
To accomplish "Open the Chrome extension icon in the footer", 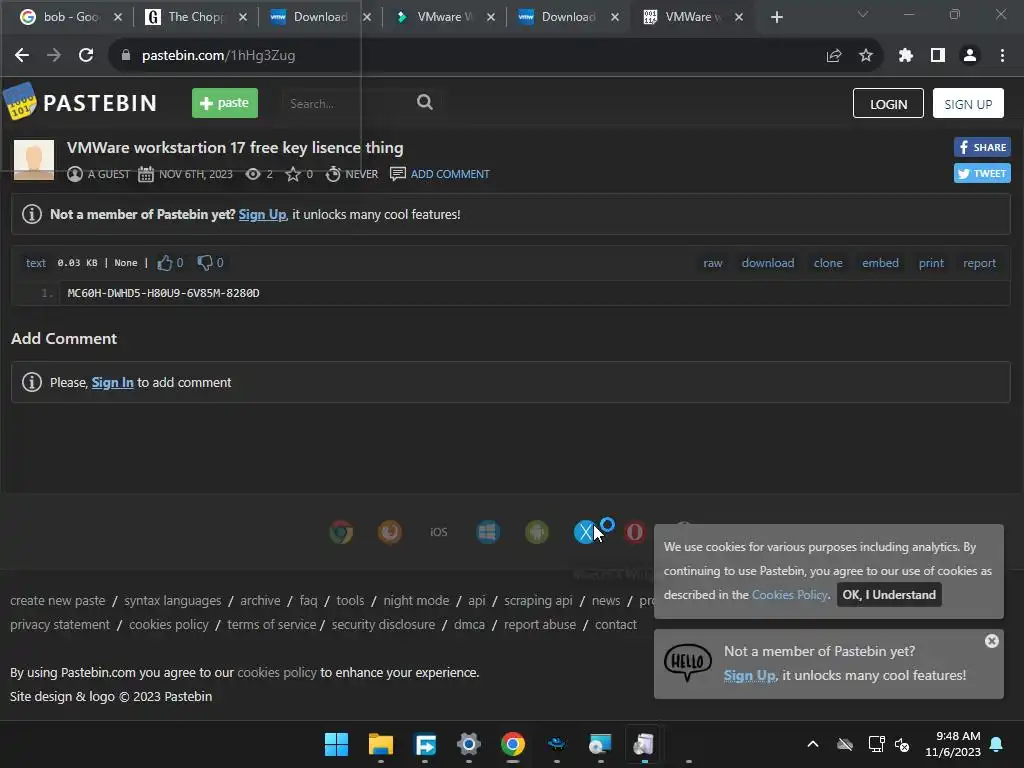I will [x=341, y=532].
